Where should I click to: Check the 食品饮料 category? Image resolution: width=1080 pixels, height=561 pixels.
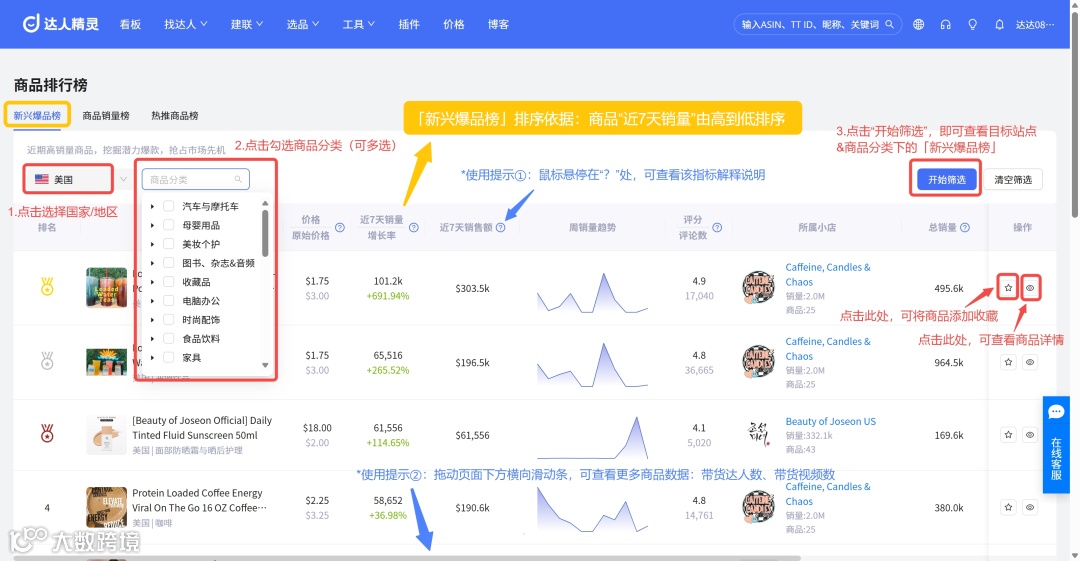[168, 338]
